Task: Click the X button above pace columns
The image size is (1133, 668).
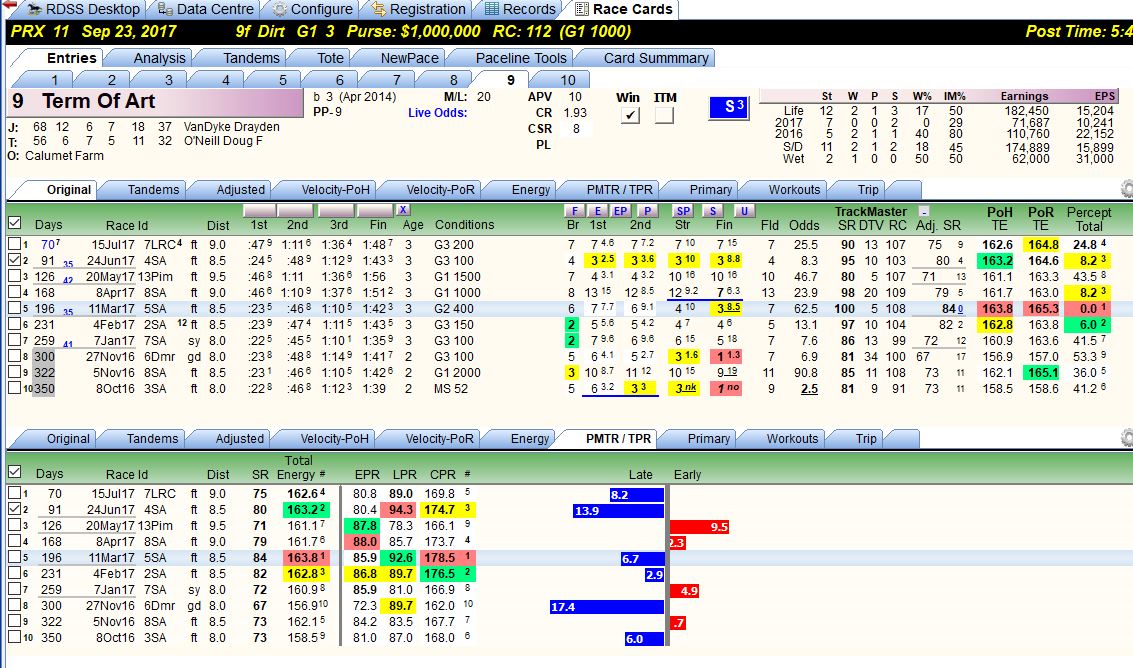Action: point(403,210)
